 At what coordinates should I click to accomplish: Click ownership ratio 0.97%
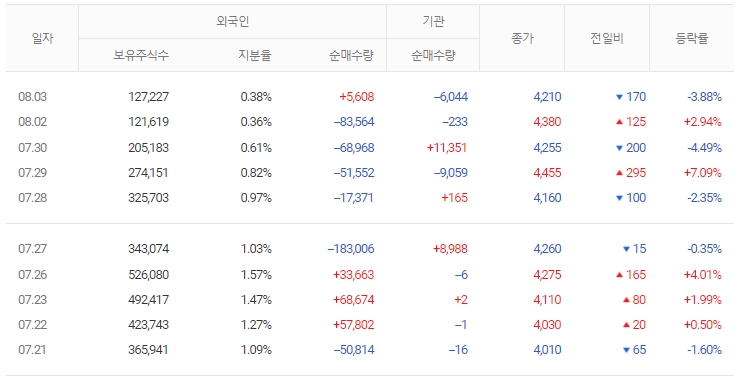(x=256, y=197)
